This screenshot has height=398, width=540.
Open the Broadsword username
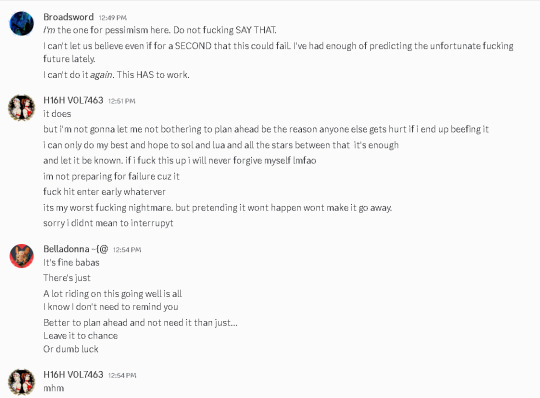tap(69, 17)
